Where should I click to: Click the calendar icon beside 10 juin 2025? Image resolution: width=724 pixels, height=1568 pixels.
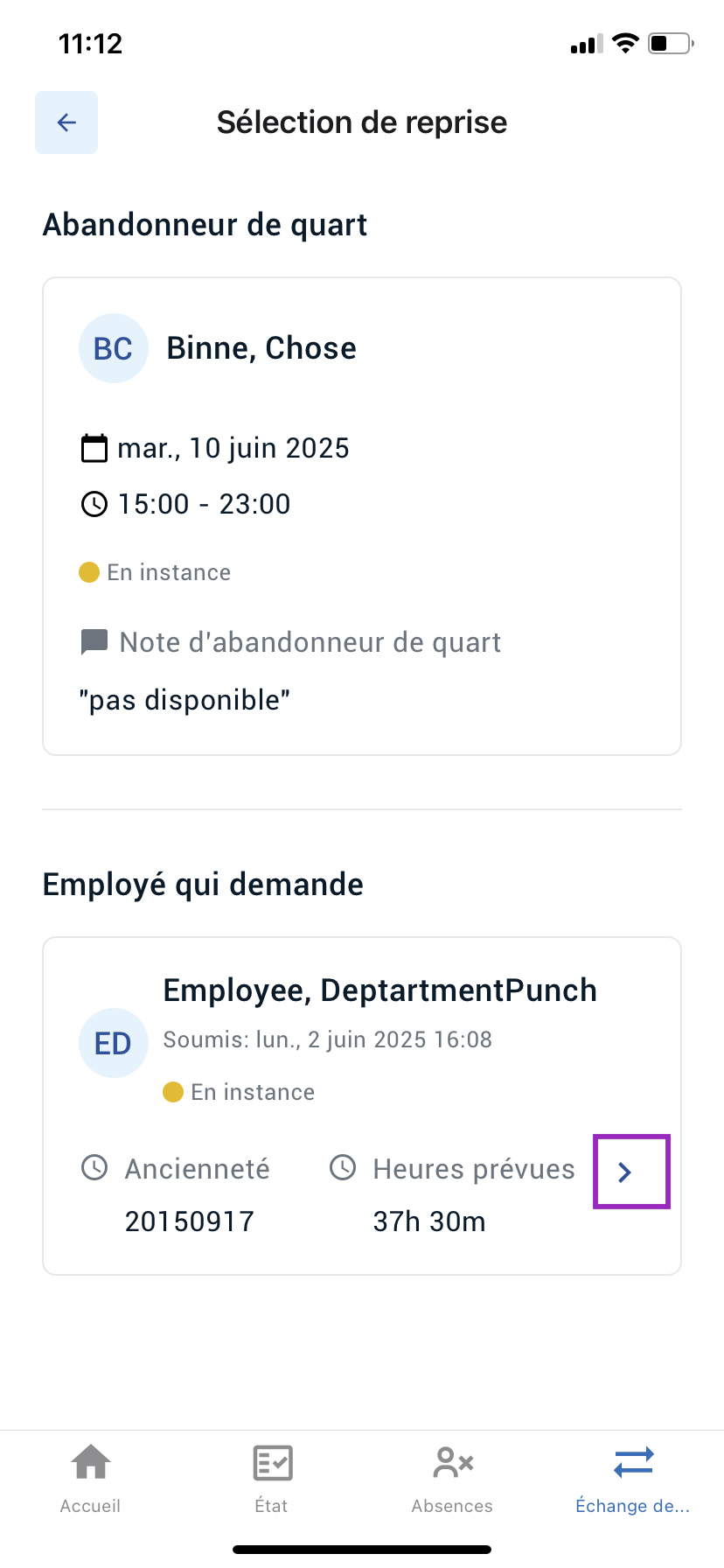94,448
